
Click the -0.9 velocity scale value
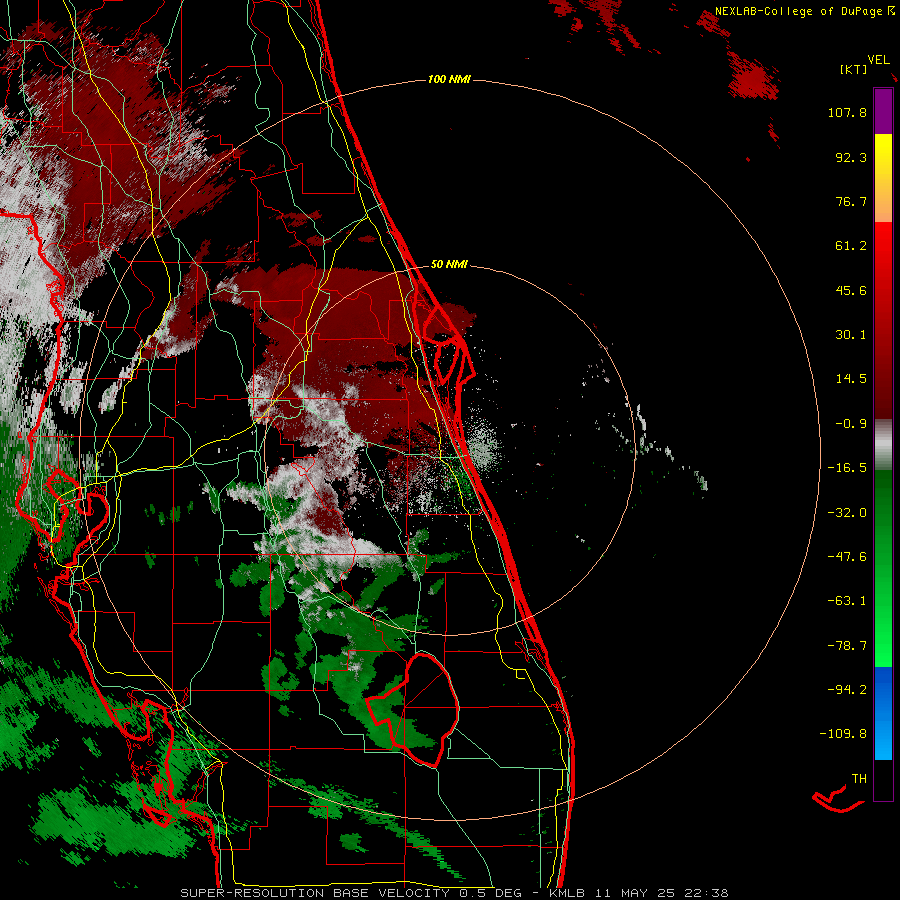pyautogui.click(x=851, y=424)
